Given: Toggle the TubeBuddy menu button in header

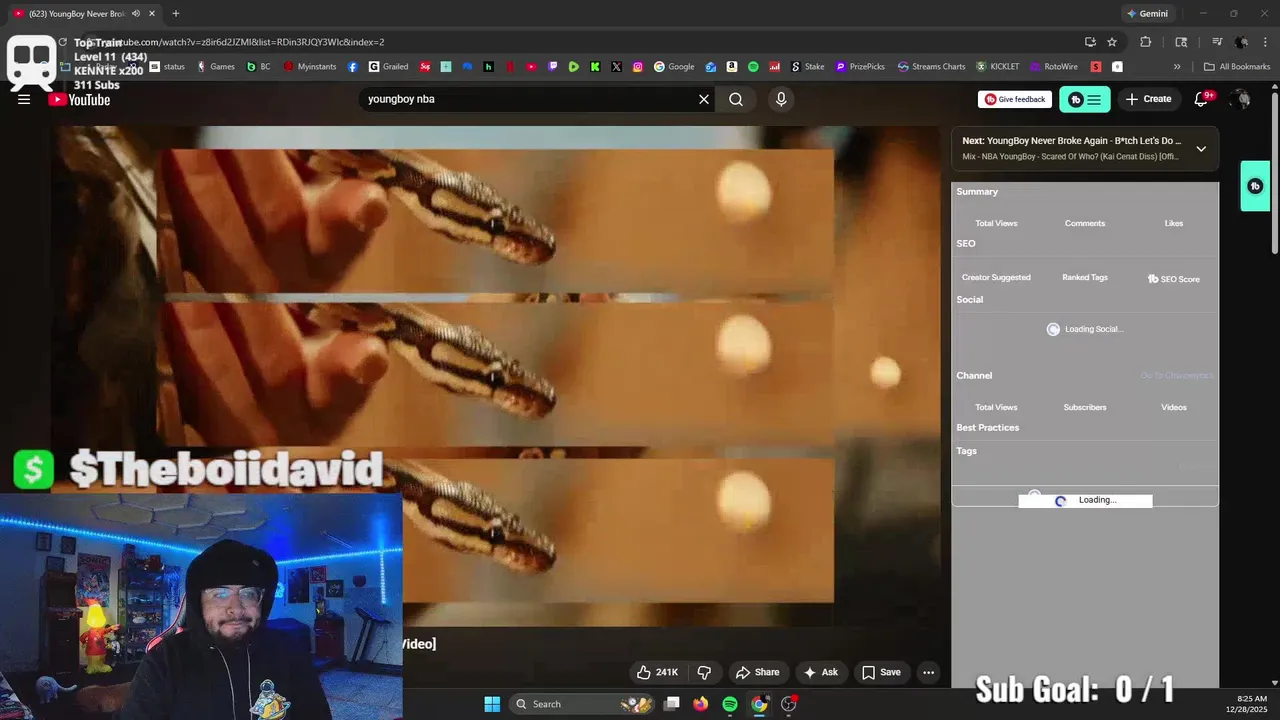Looking at the screenshot, I should [x=1085, y=99].
